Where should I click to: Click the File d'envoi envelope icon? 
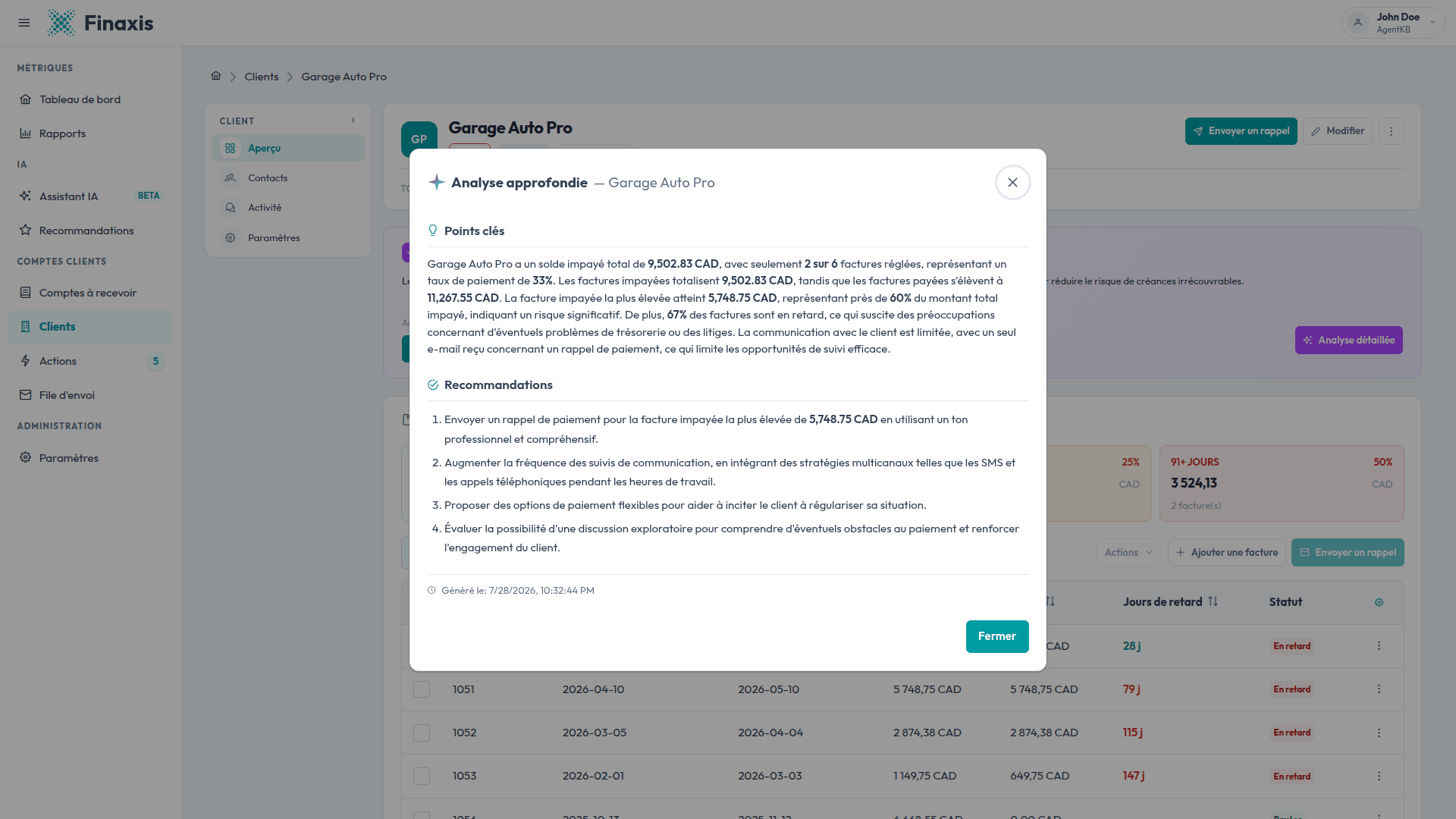coord(25,395)
